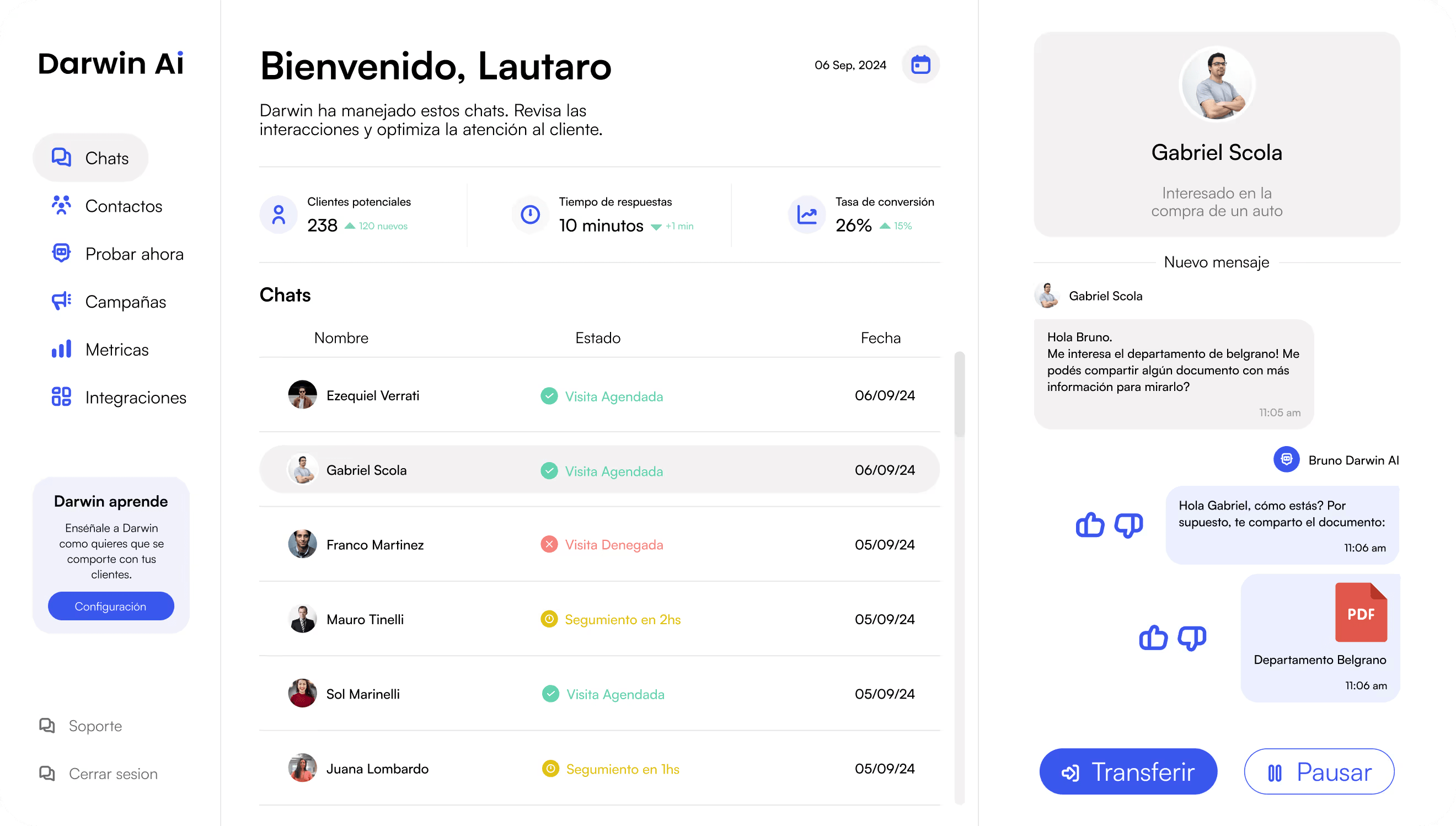Image resolution: width=1456 pixels, height=826 pixels.
Task: Open the Campañas menu item
Action: pyautogui.click(x=109, y=301)
